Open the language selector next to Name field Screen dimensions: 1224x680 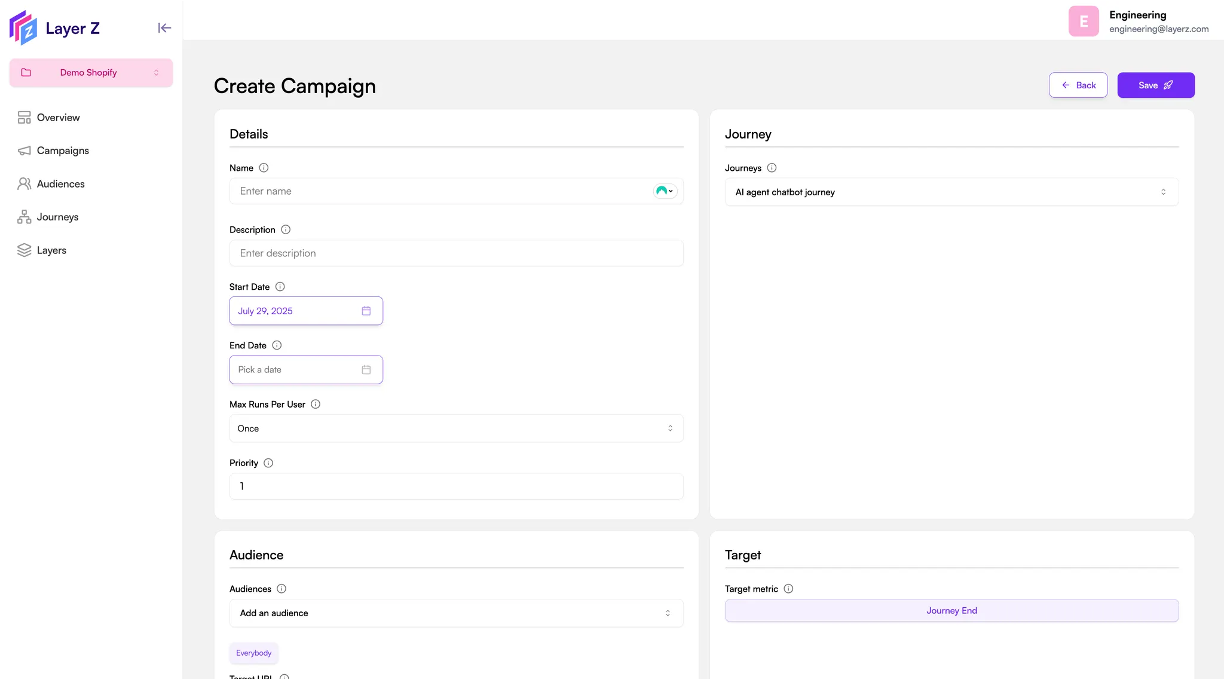(x=665, y=191)
